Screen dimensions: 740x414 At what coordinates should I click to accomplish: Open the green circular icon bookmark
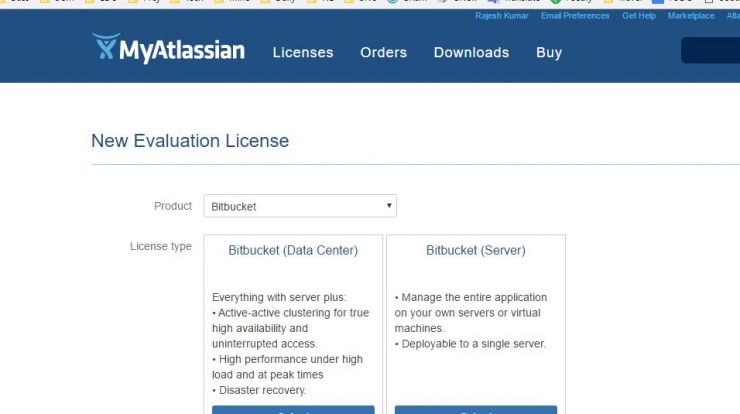pos(556,1)
